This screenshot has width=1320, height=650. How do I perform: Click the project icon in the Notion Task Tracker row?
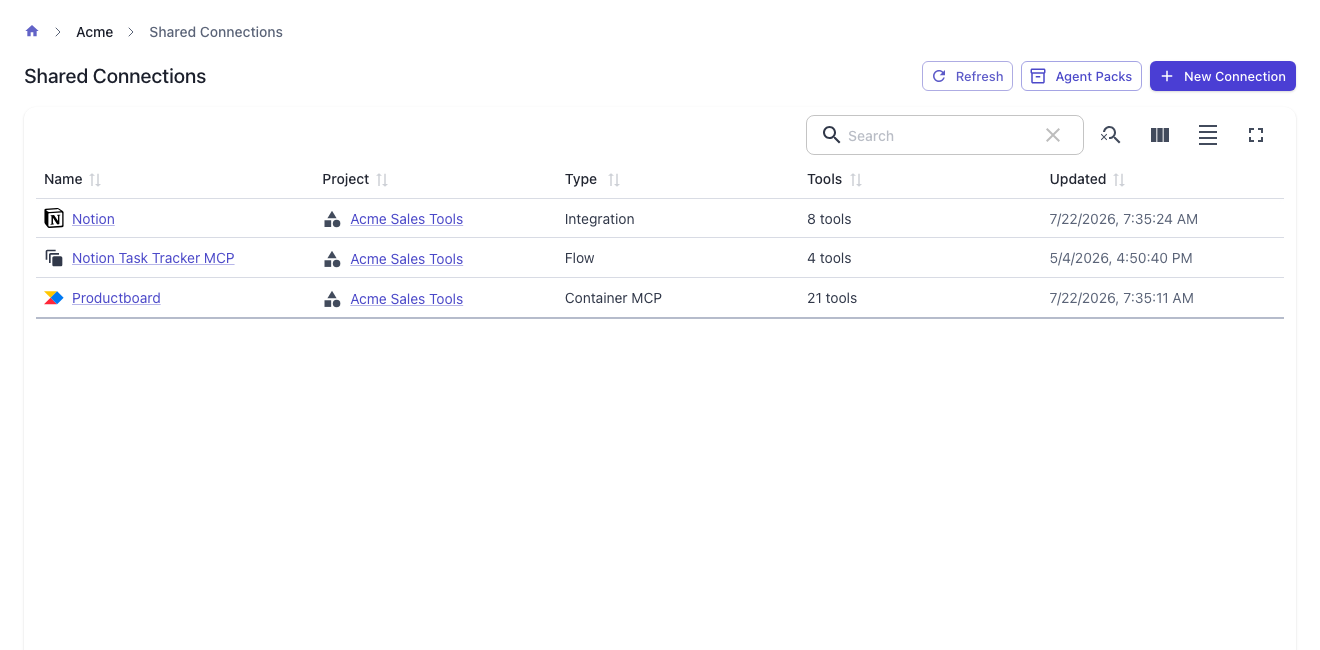point(332,259)
